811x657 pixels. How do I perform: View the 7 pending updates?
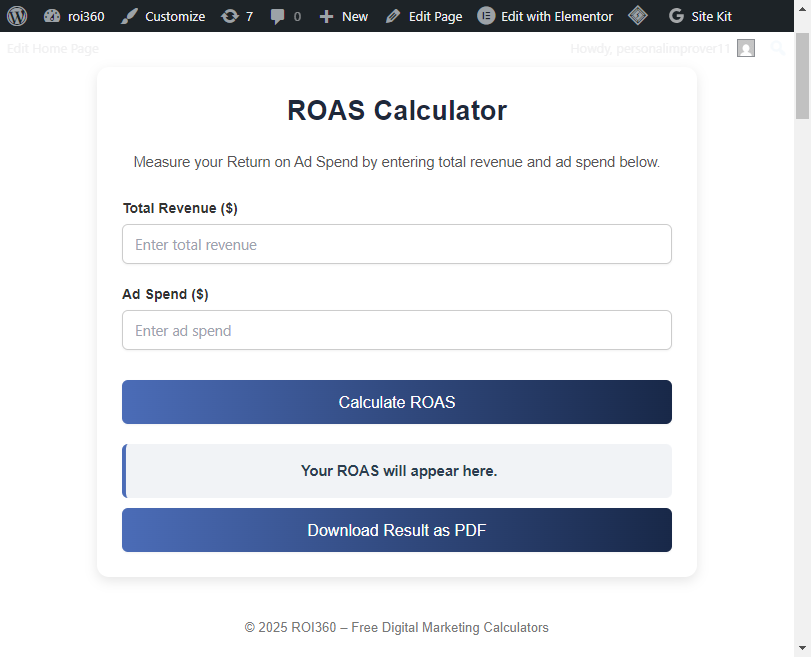click(237, 16)
